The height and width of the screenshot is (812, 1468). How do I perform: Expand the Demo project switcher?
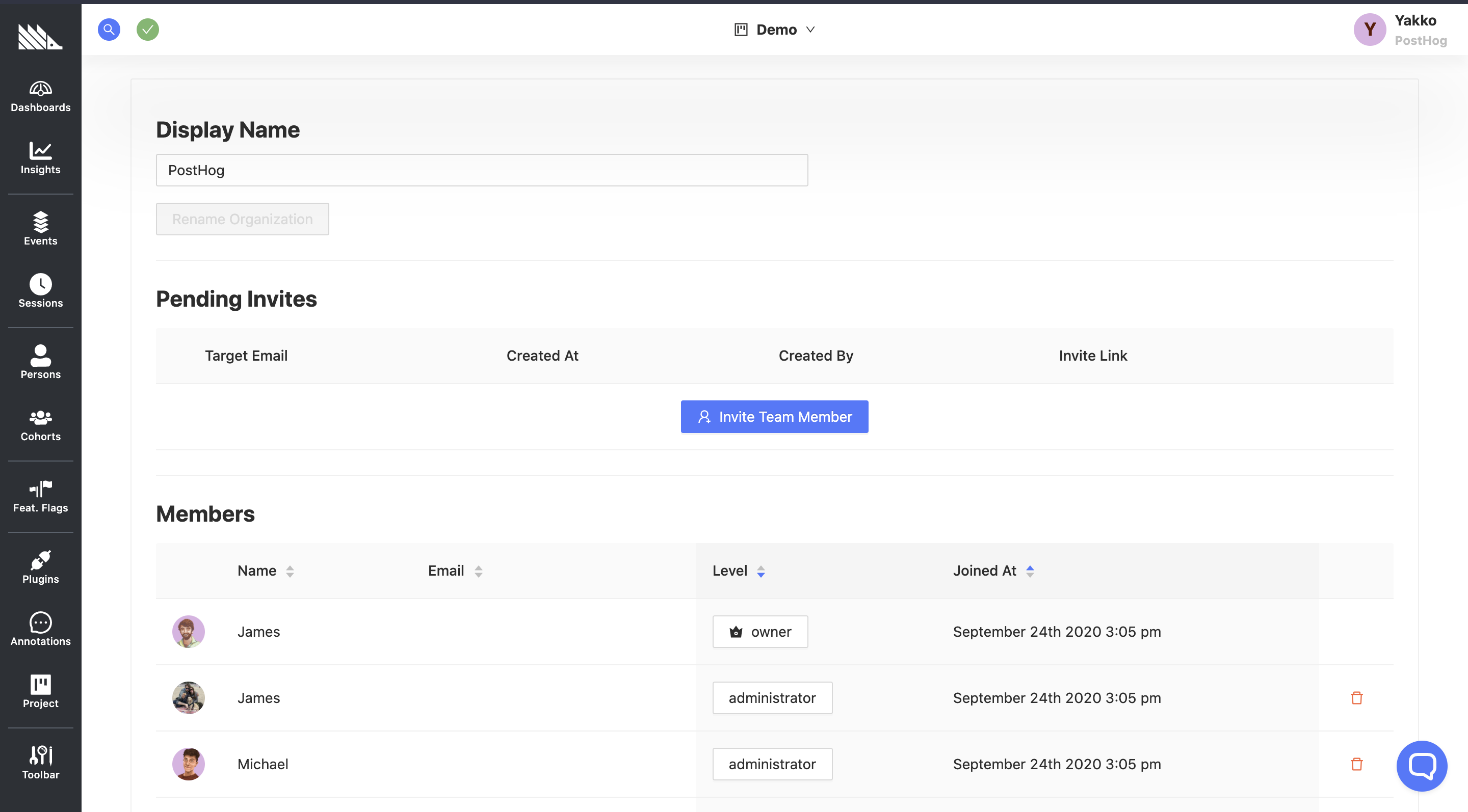[x=775, y=30]
